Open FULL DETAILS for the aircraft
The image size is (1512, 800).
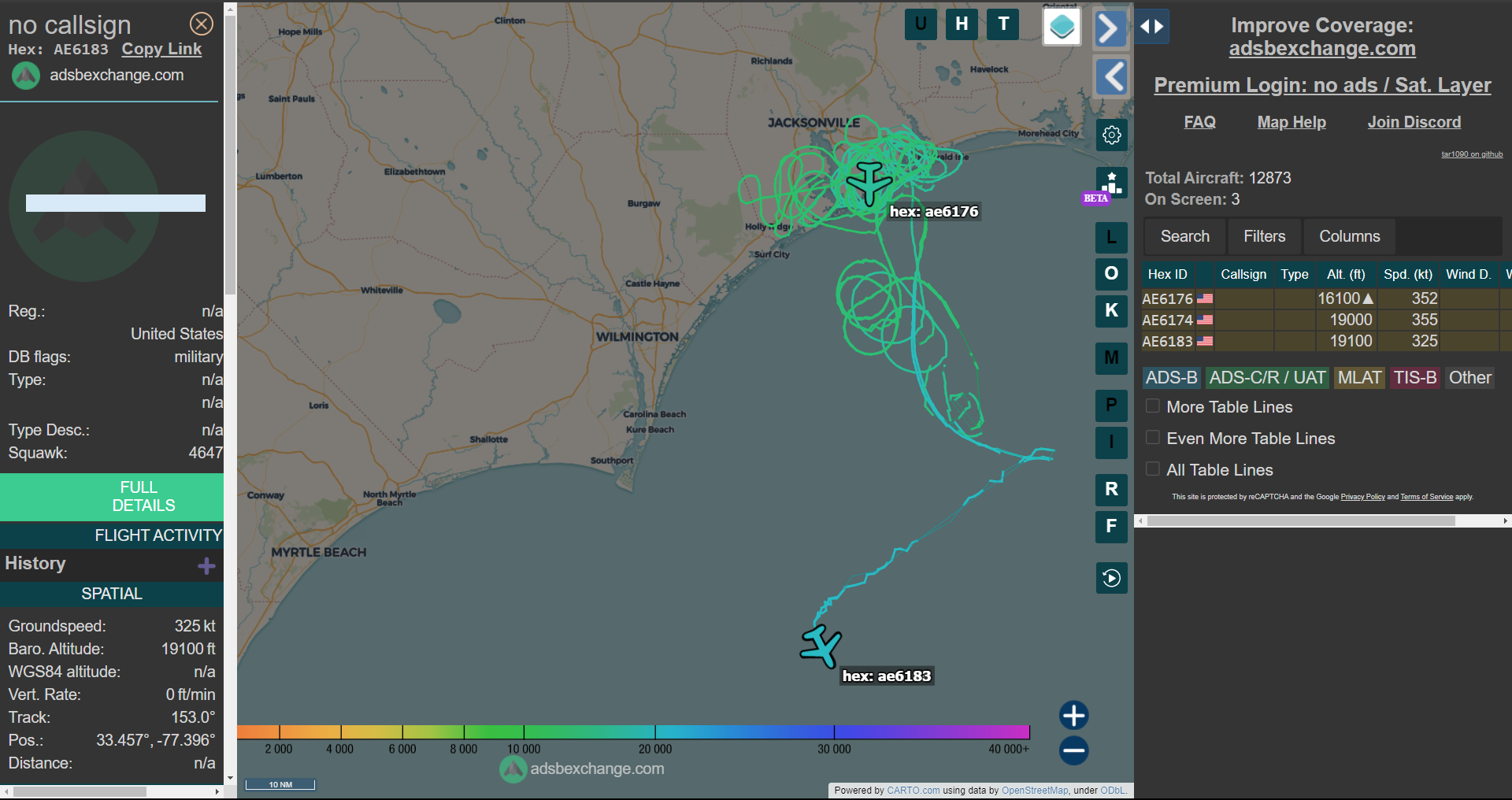pyautogui.click(x=112, y=496)
